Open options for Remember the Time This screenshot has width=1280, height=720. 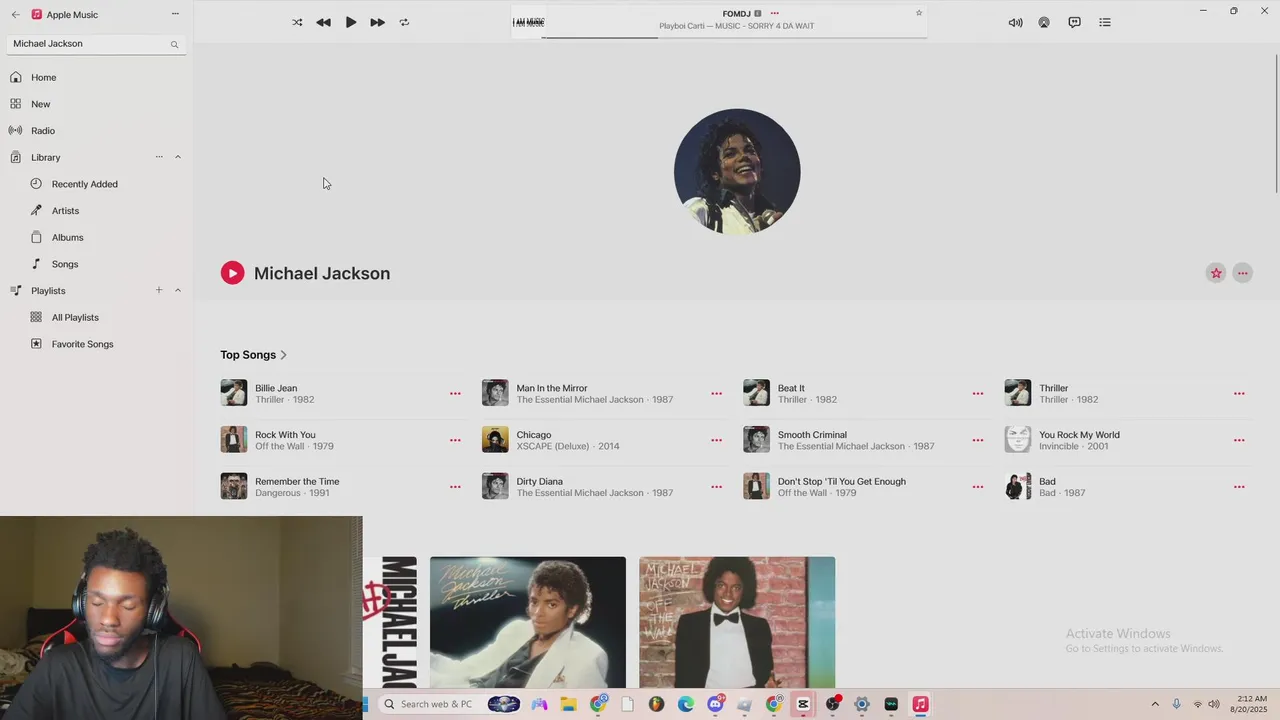(455, 487)
